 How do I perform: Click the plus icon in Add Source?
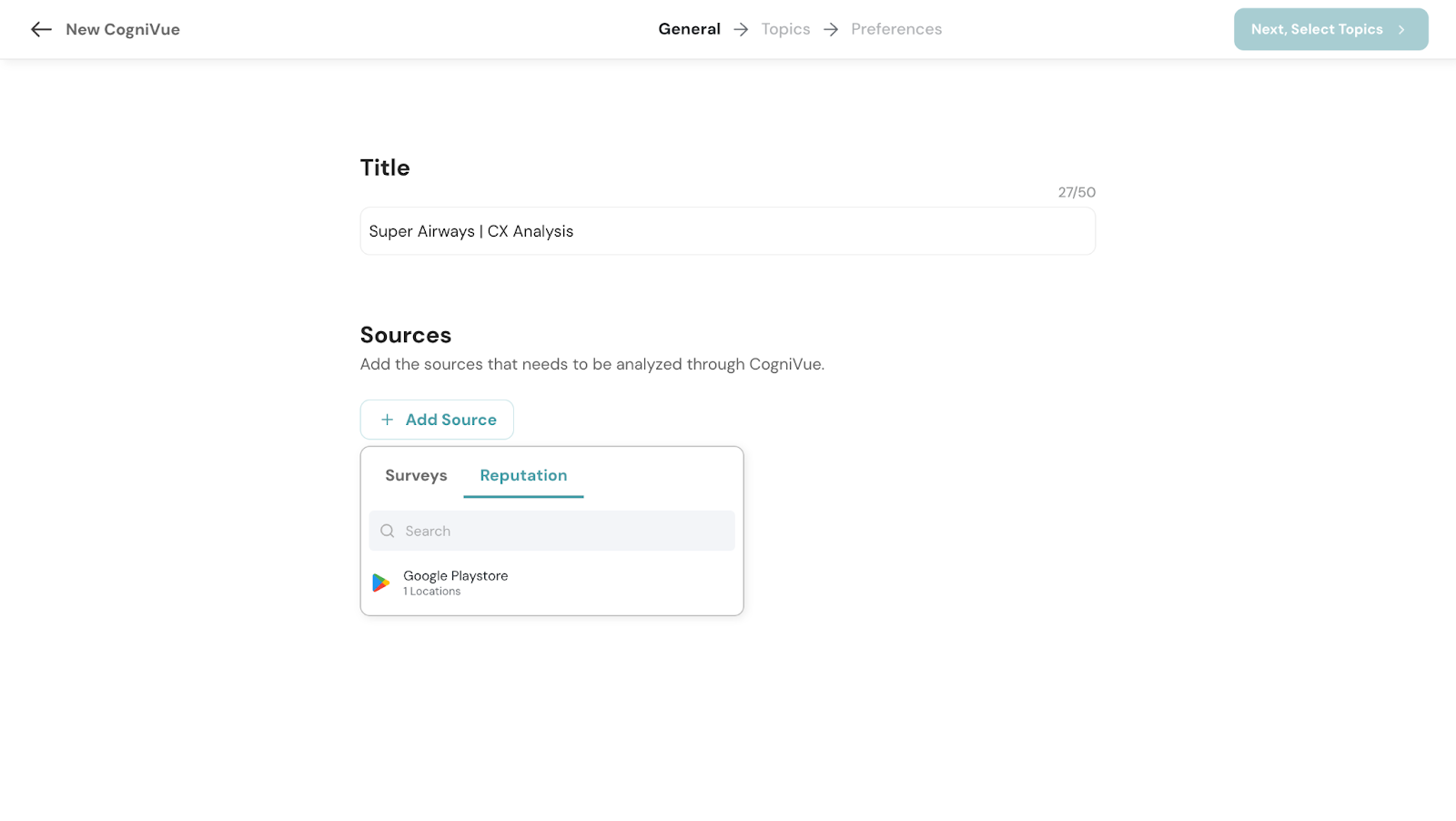[387, 420]
